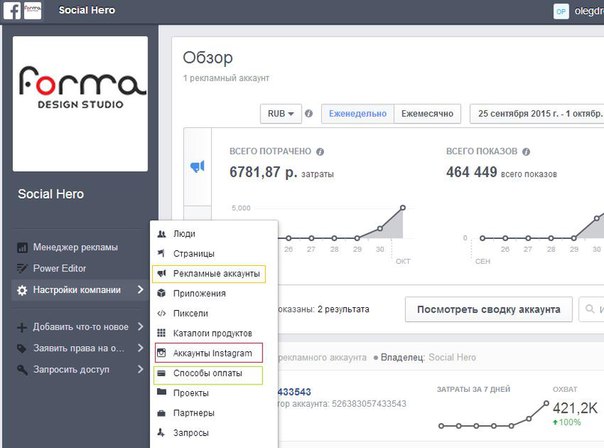Click the Люди people icon

click(161, 234)
